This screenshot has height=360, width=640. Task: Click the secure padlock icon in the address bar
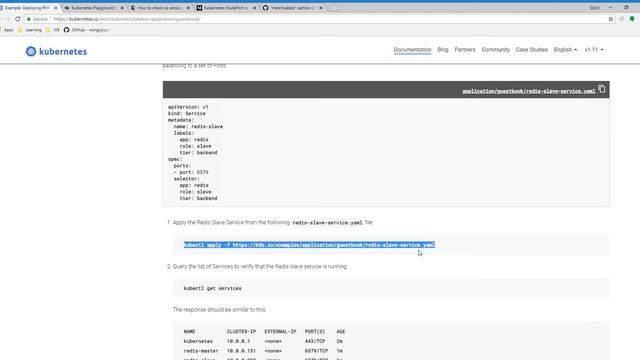click(29, 19)
